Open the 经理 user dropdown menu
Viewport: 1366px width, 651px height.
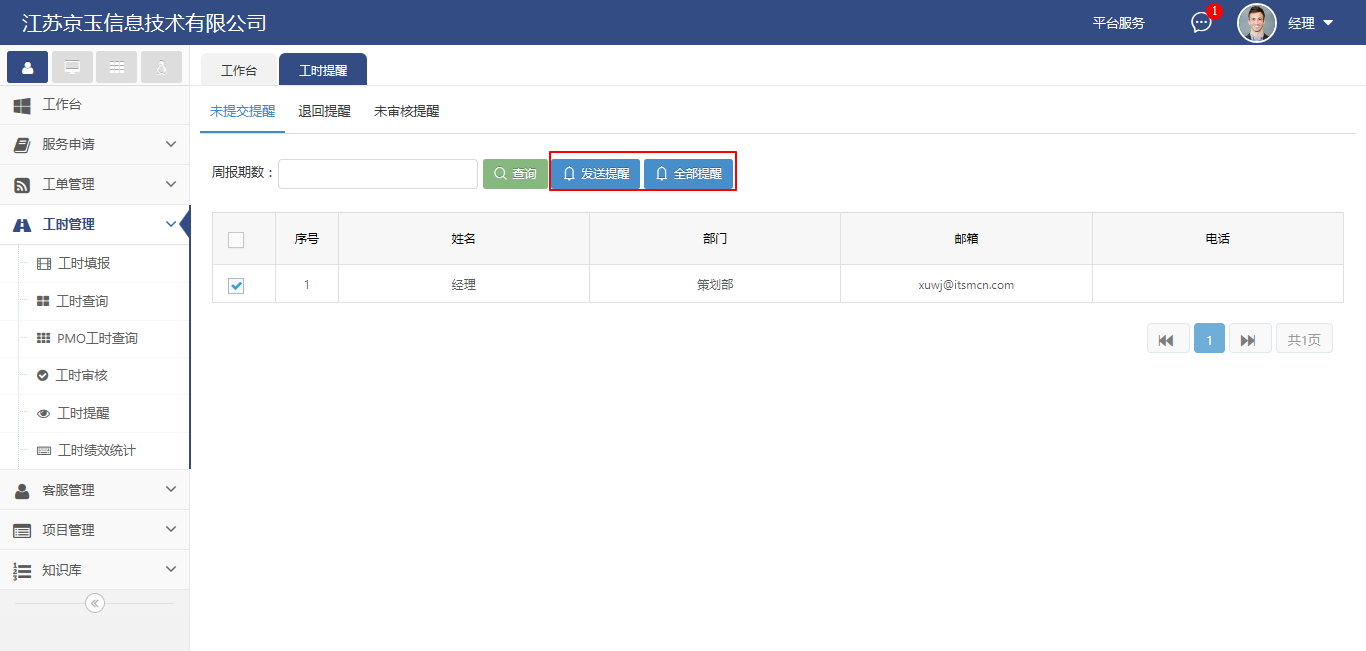[x=1310, y=23]
